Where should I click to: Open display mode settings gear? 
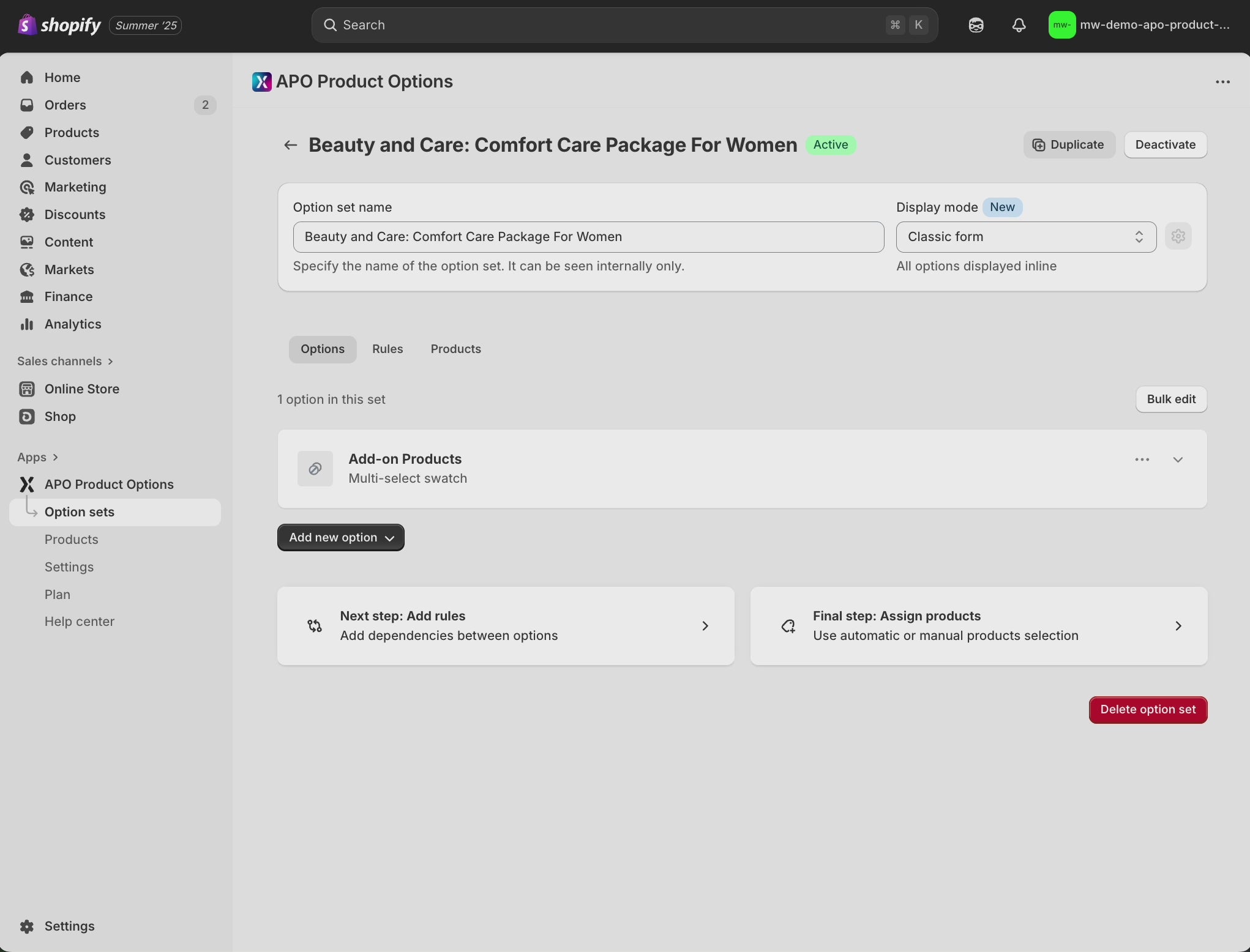(x=1178, y=236)
